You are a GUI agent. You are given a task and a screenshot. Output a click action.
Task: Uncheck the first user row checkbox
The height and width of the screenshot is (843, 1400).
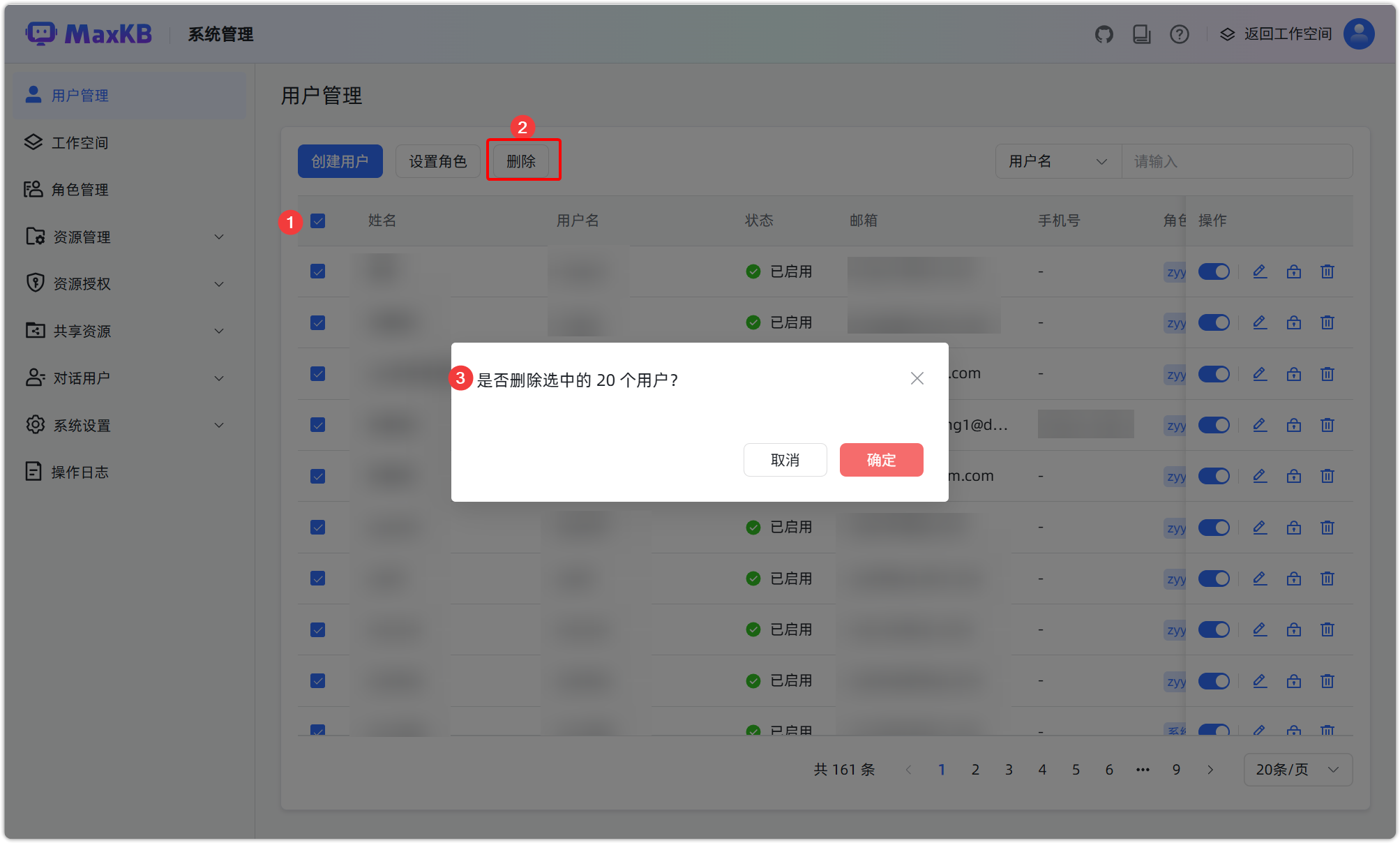coord(317,271)
